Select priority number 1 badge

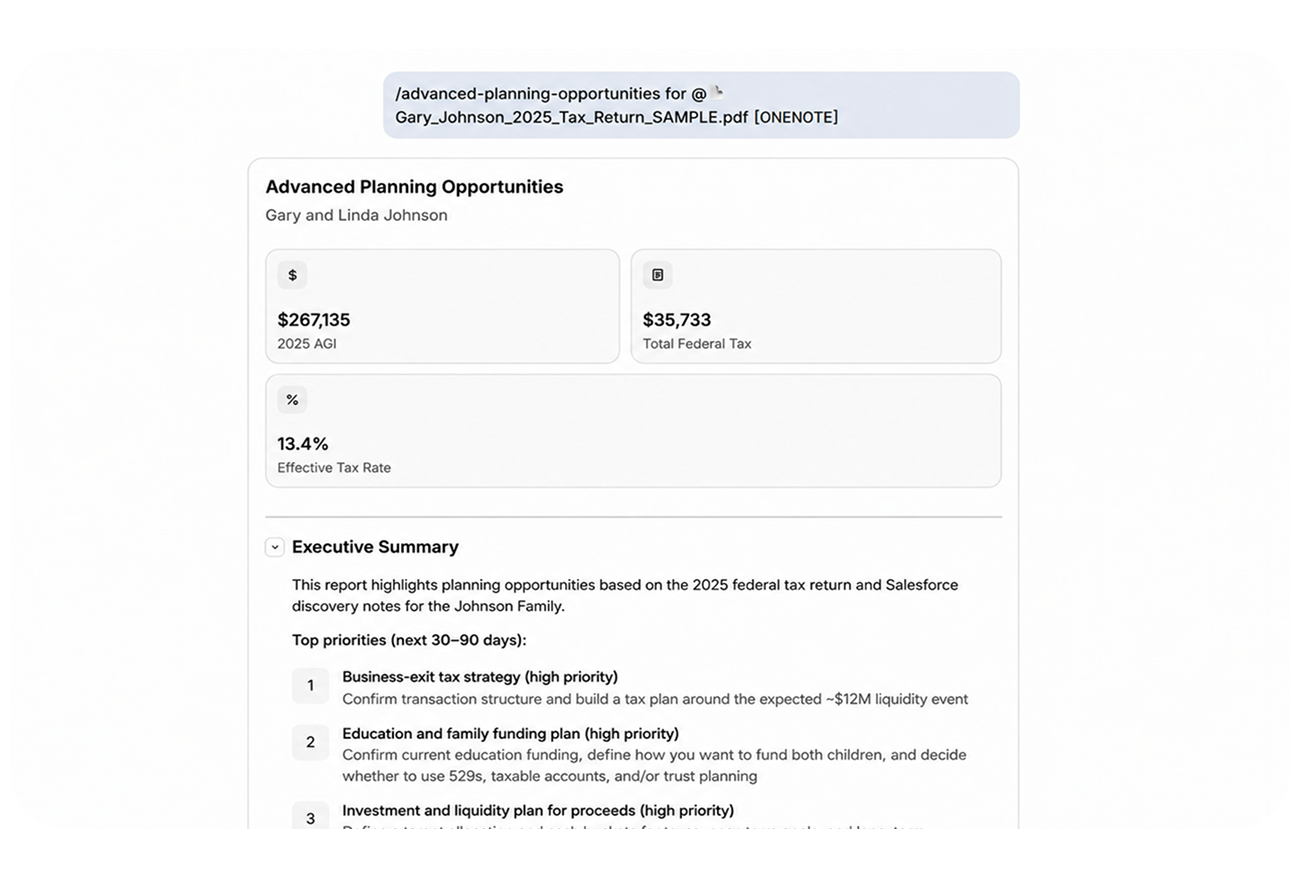pos(310,686)
